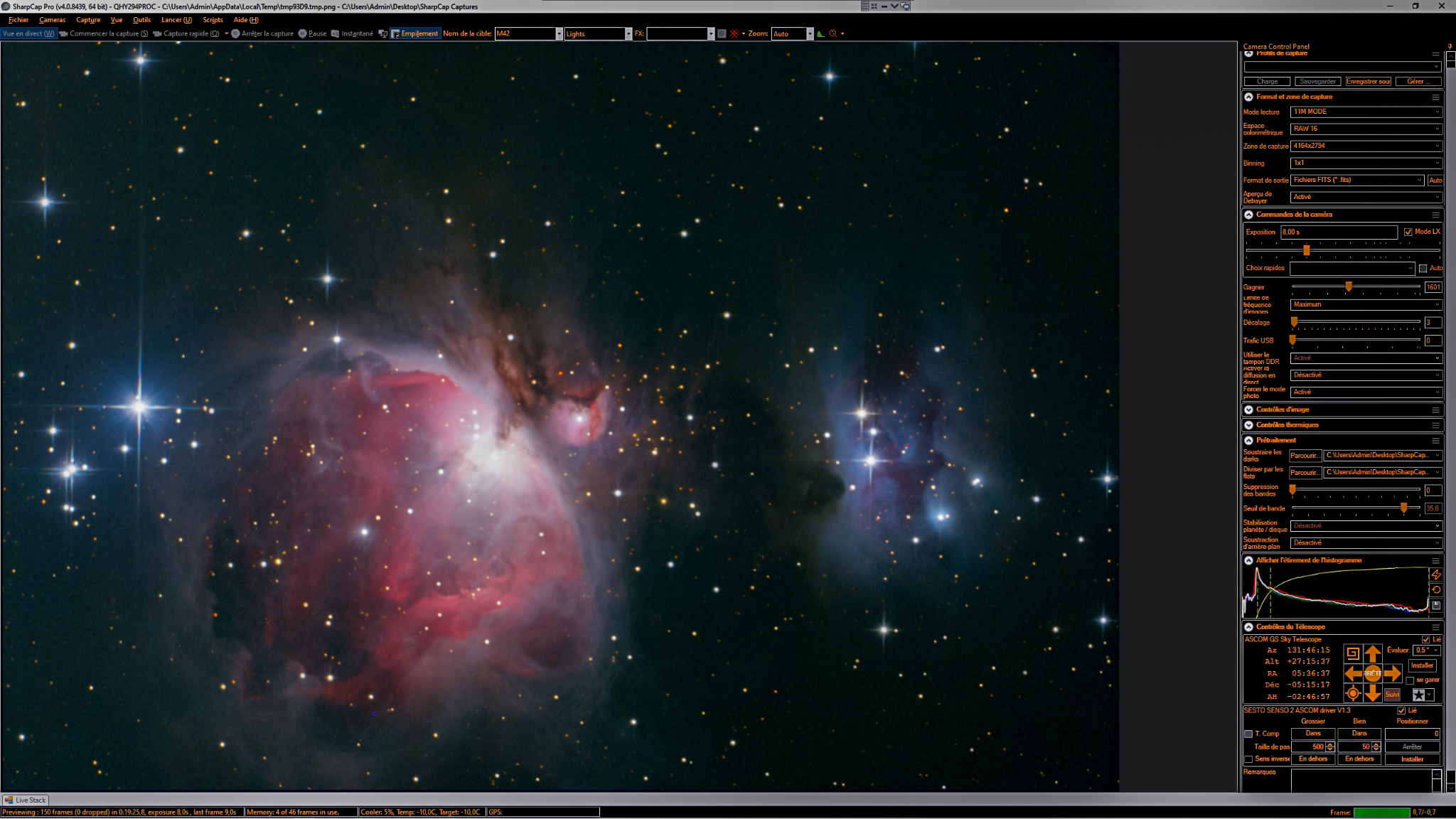Slew the telescope right with the right arrow
Image resolution: width=1456 pixels, height=819 pixels.
coord(1393,673)
